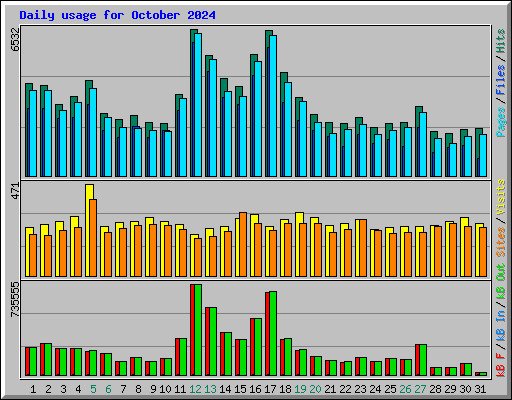This screenshot has height=400, width=512.
Task: Click the "kB Out" legend label
Action: pyautogui.click(x=501, y=282)
